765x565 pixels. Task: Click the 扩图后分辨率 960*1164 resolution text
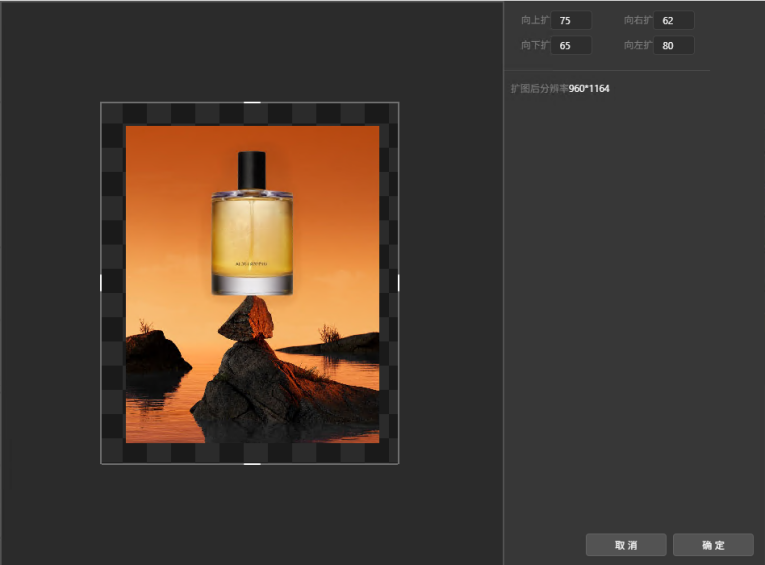pos(560,89)
